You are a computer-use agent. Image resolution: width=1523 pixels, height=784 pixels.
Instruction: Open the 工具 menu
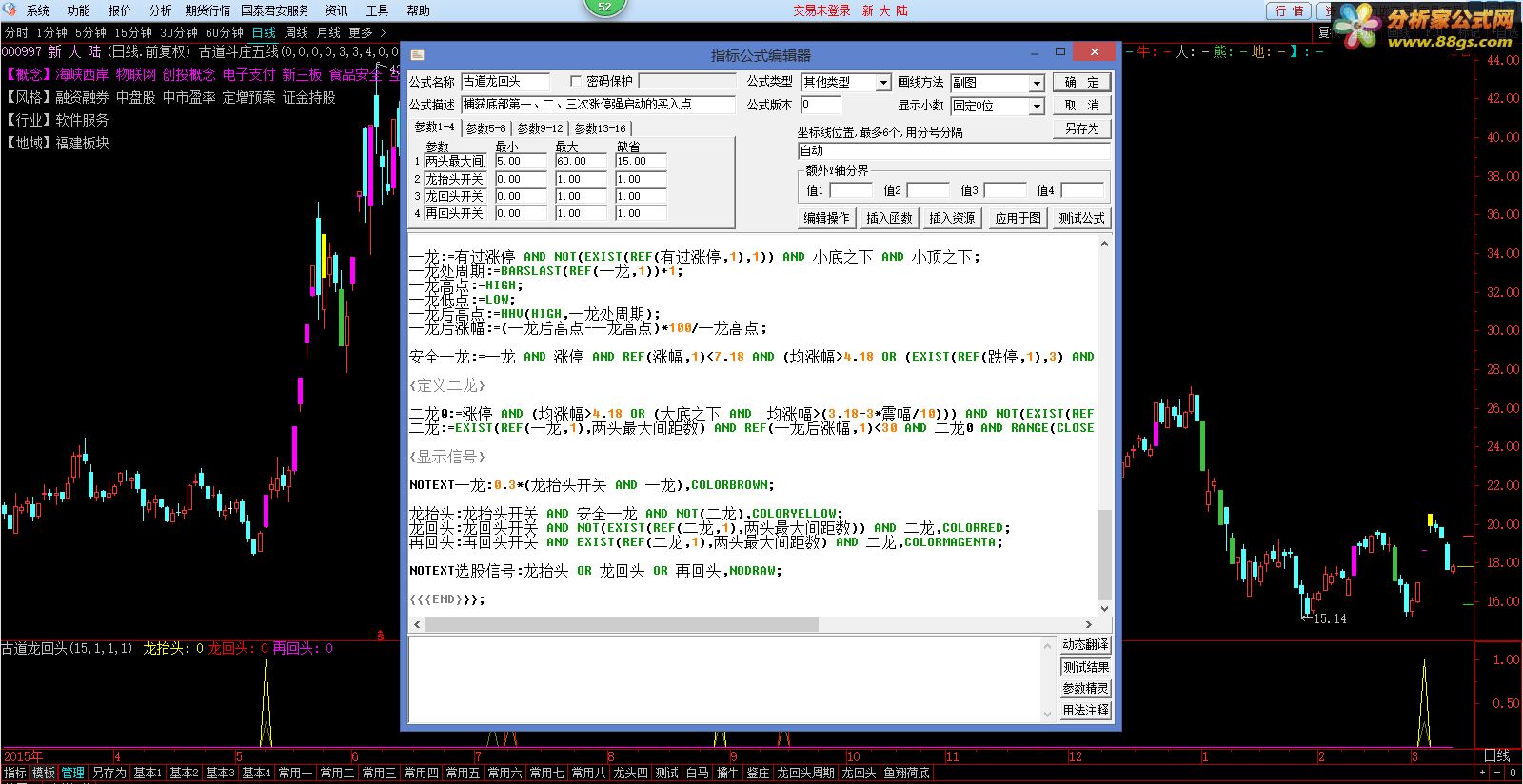[378, 10]
